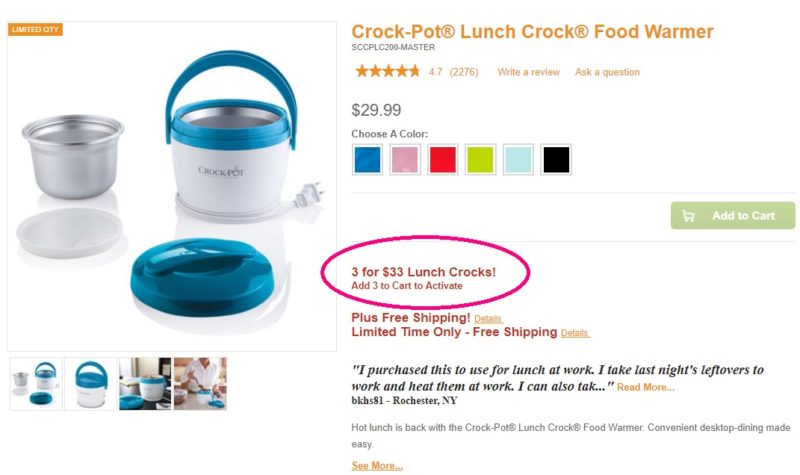View first thumbnail showing all crock parts
Image resolution: width=800 pixels, height=475 pixels.
pyautogui.click(x=36, y=384)
